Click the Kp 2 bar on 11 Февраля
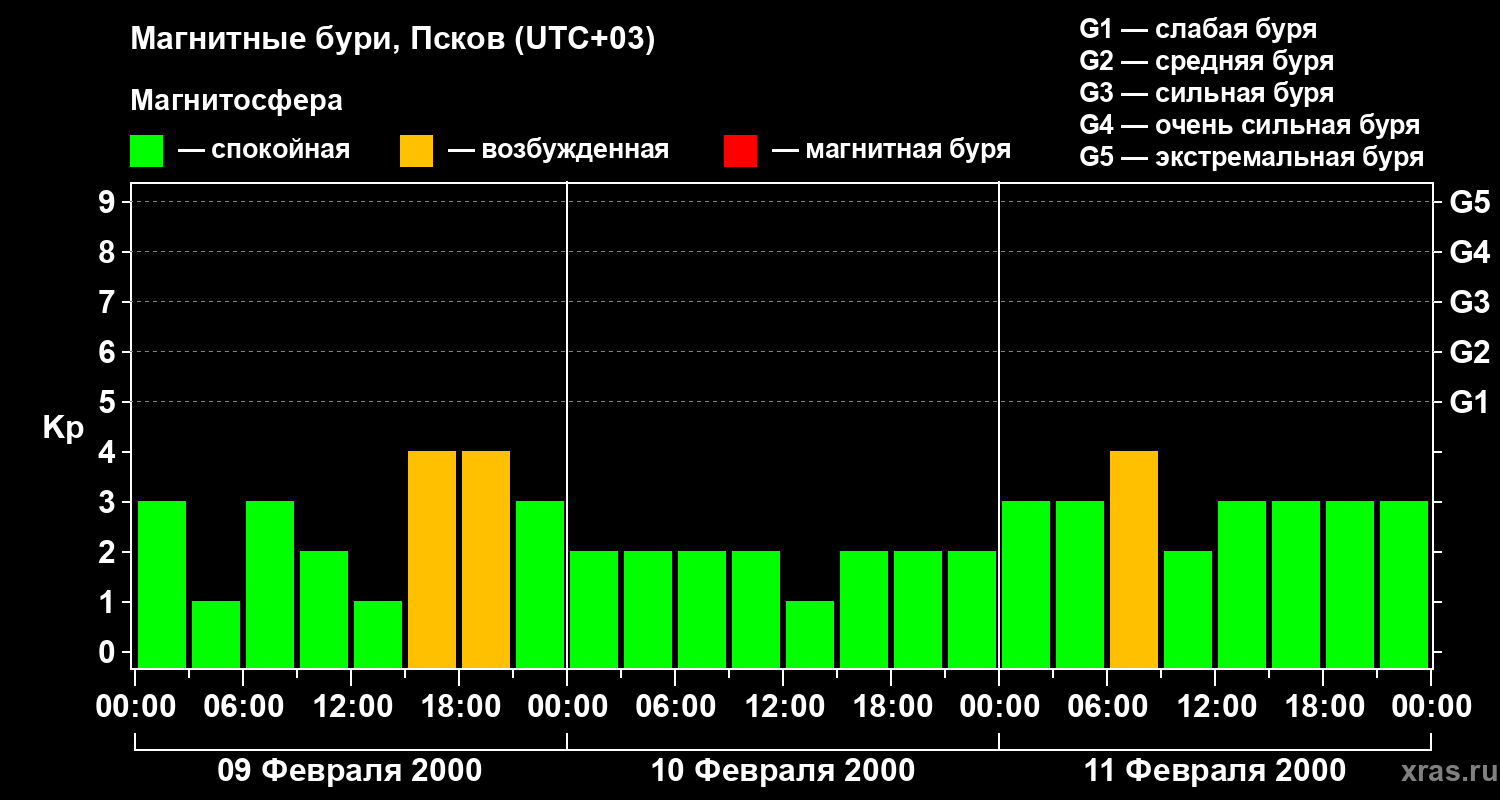Screen dimensions: 1500x800 tap(1188, 609)
